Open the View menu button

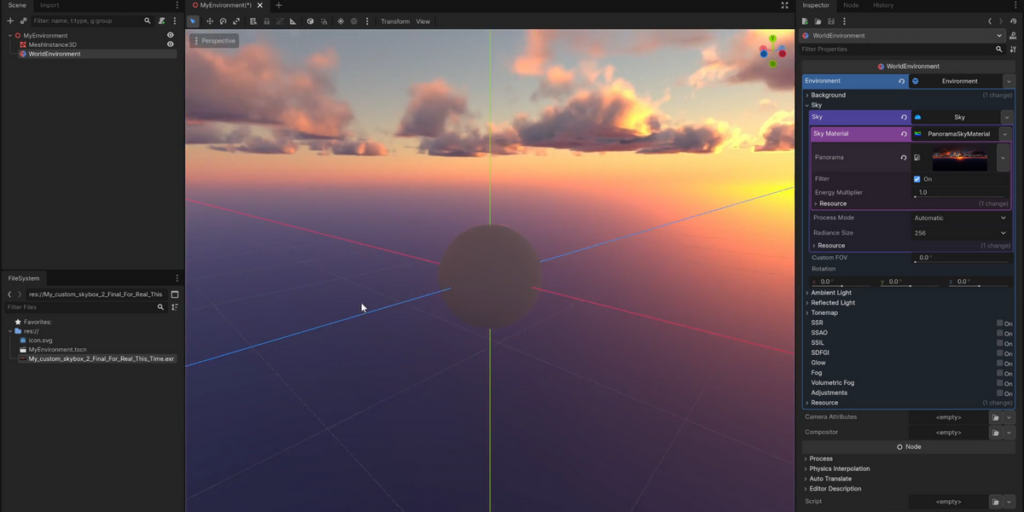point(423,21)
